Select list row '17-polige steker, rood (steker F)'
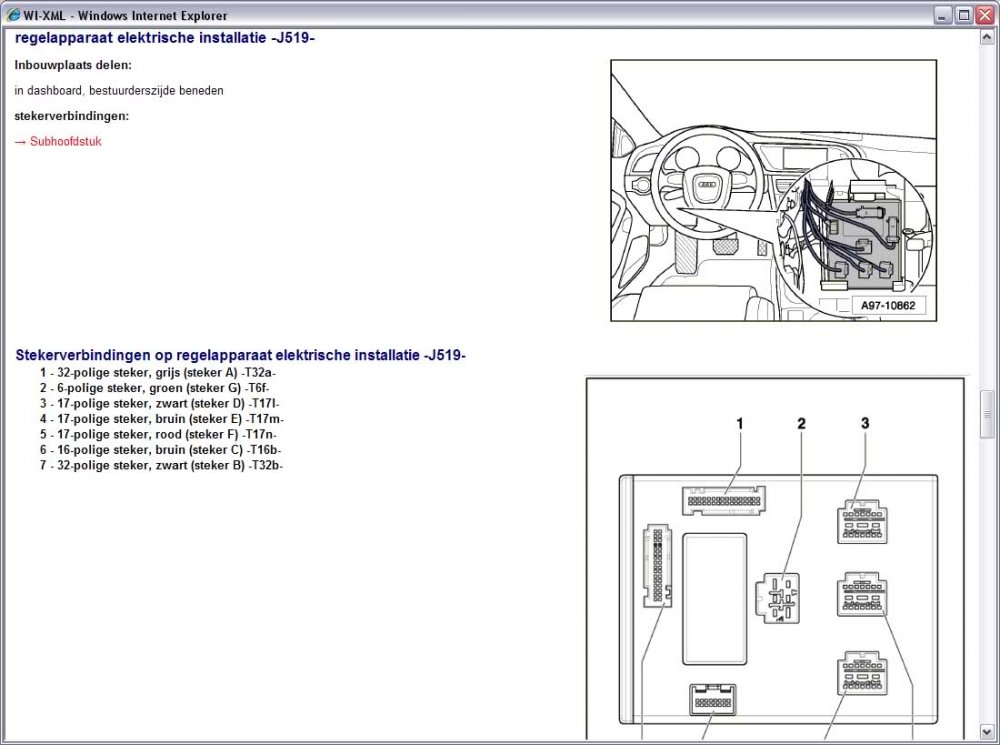 [158, 434]
